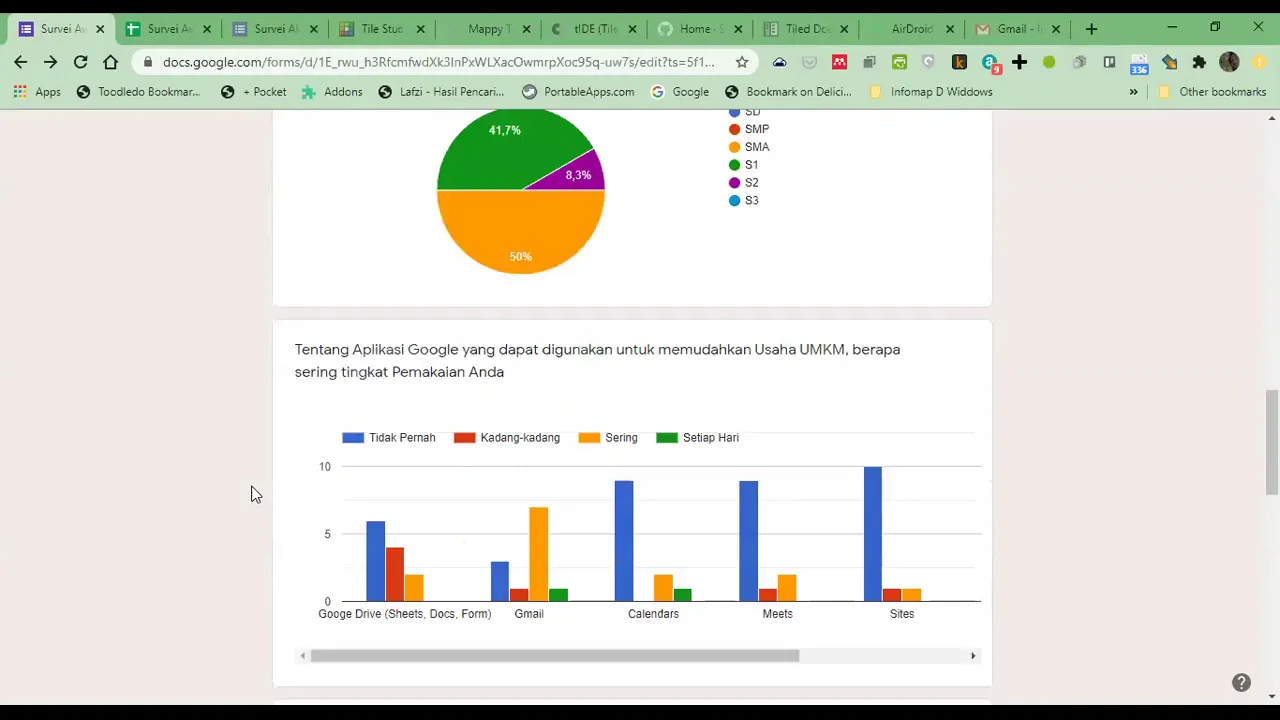Viewport: 1280px width, 720px height.
Task: Reload the current Google Forms page
Action: click(81, 62)
